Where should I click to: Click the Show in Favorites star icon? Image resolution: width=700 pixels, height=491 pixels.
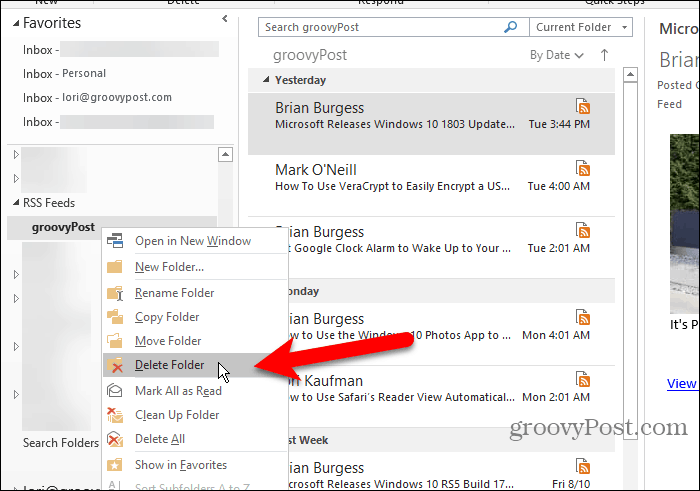pyautogui.click(x=115, y=465)
